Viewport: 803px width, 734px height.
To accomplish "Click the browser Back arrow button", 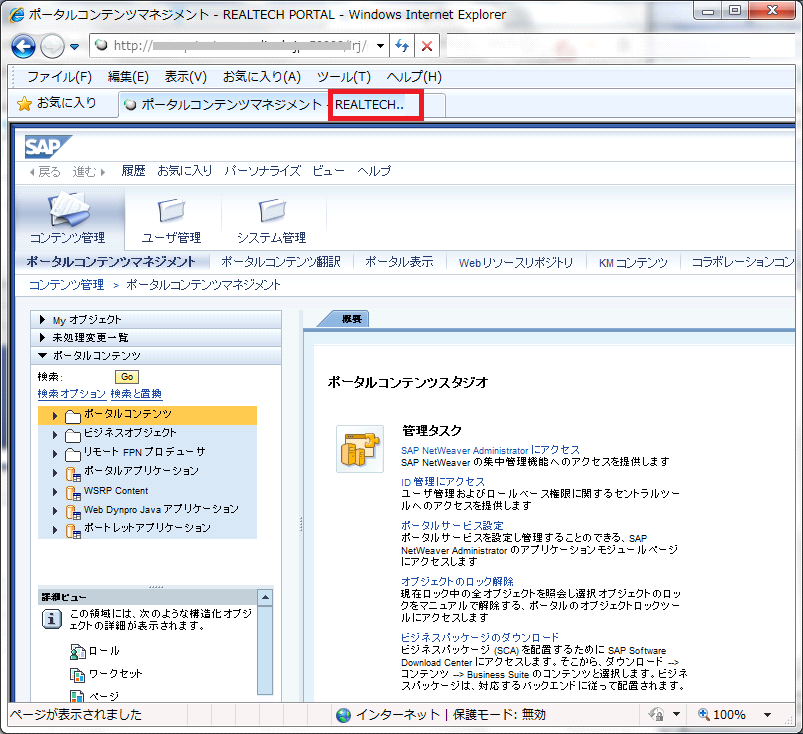I will [23, 47].
